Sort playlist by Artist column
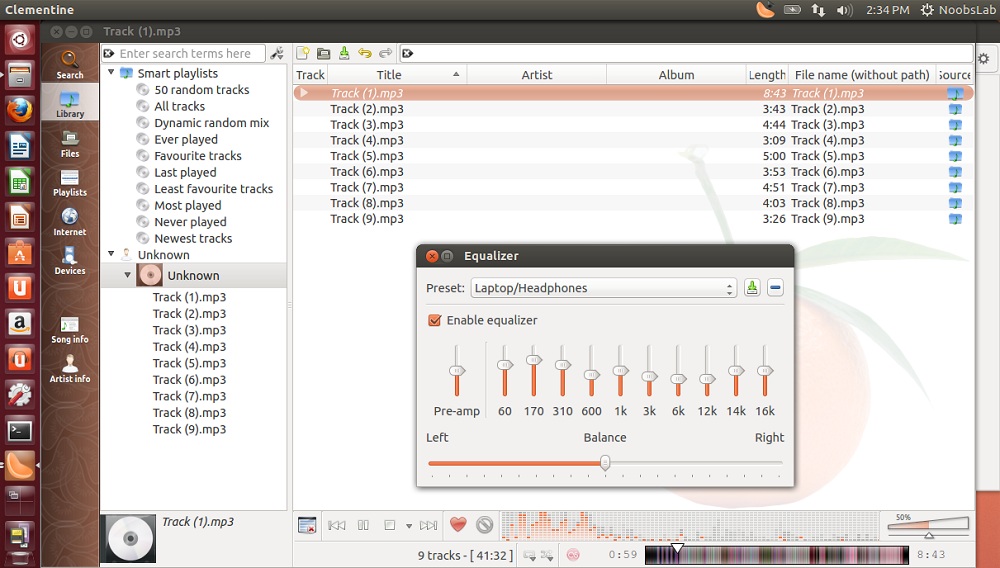The width and height of the screenshot is (1000, 568). coord(536,75)
